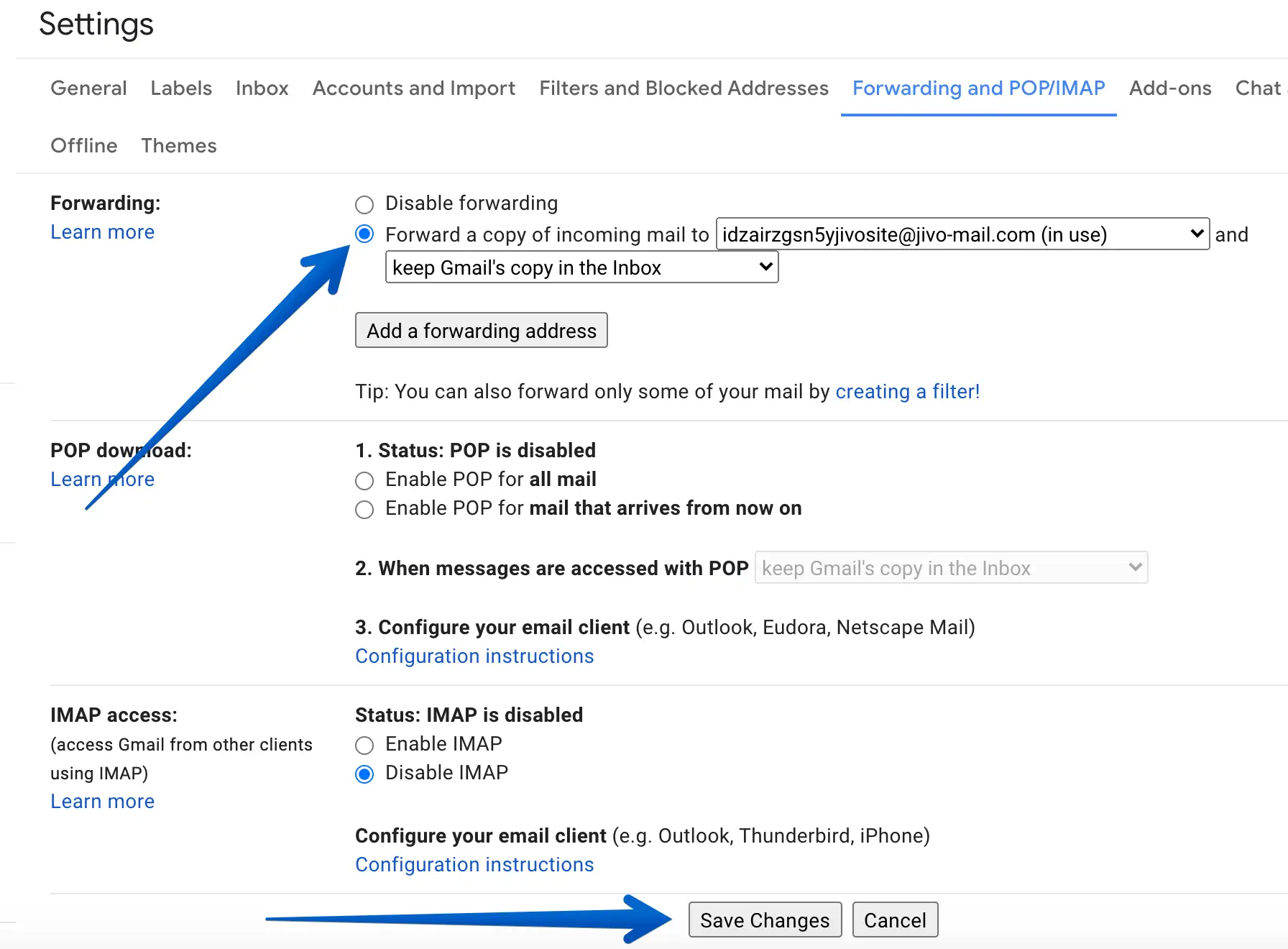Image resolution: width=1288 pixels, height=949 pixels.
Task: Go to the Accounts and Import tab
Action: pos(414,88)
